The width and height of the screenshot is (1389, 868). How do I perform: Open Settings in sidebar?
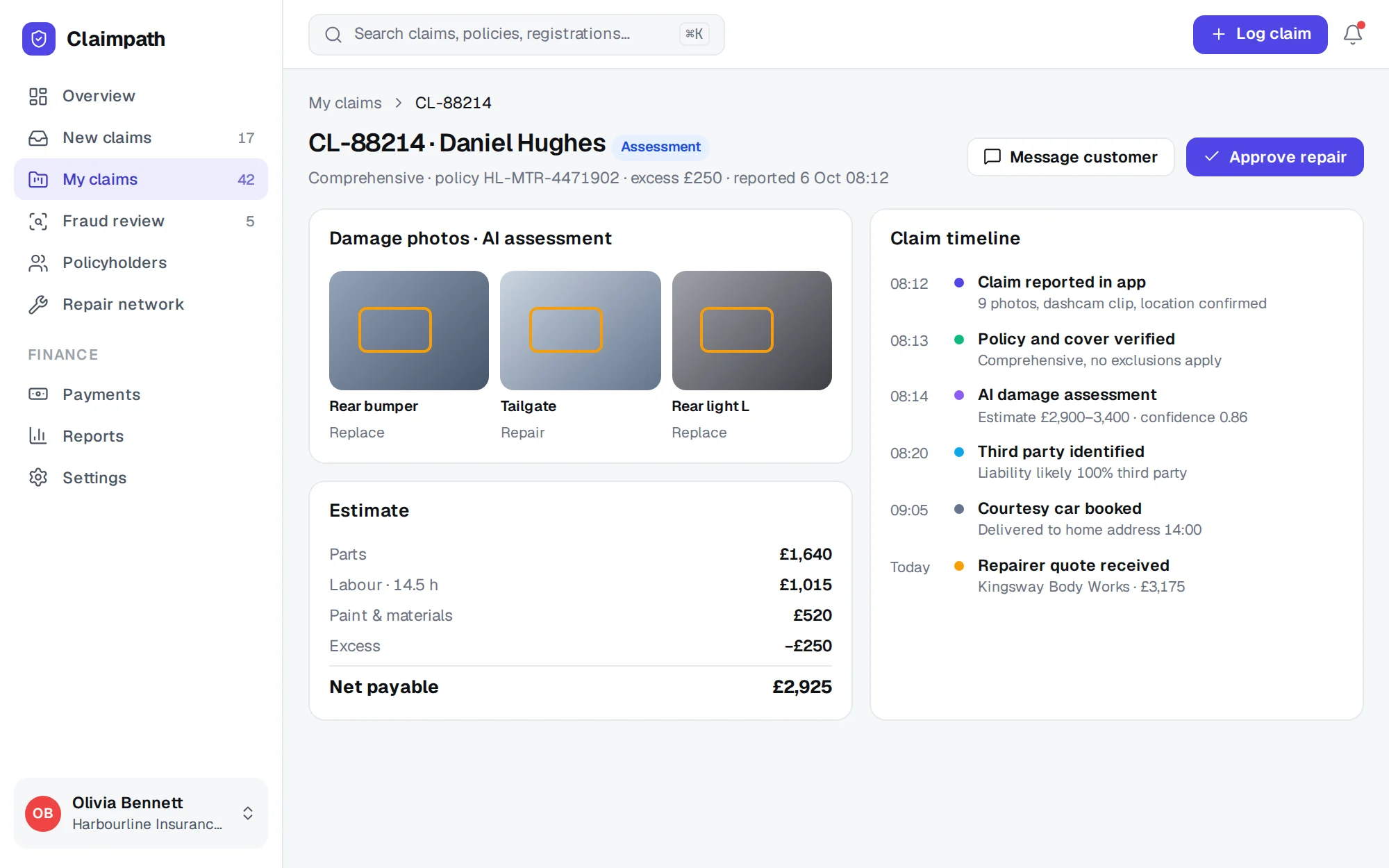coord(141,478)
